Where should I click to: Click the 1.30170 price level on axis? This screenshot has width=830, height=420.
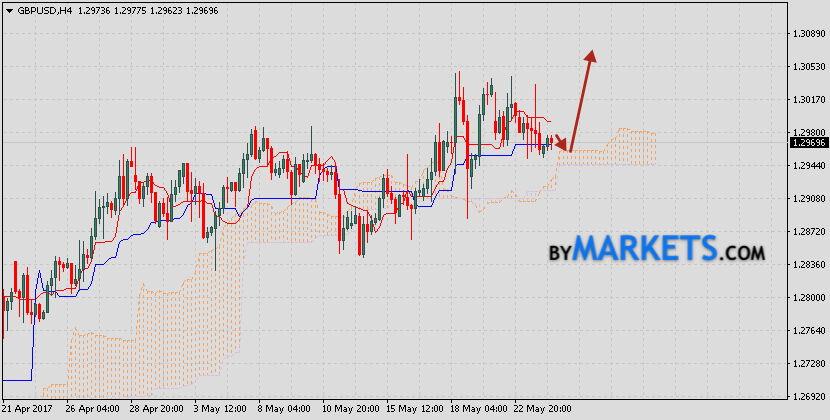point(806,100)
